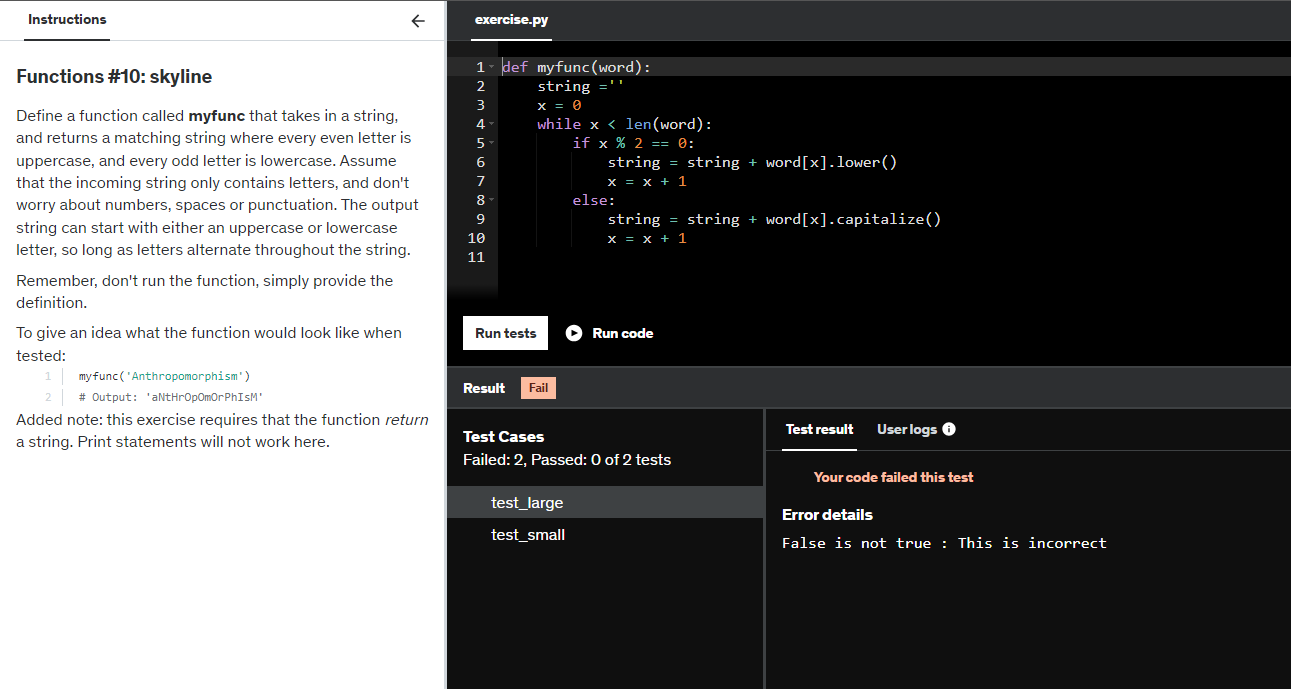Click the error details message text

pyautogui.click(x=943, y=542)
